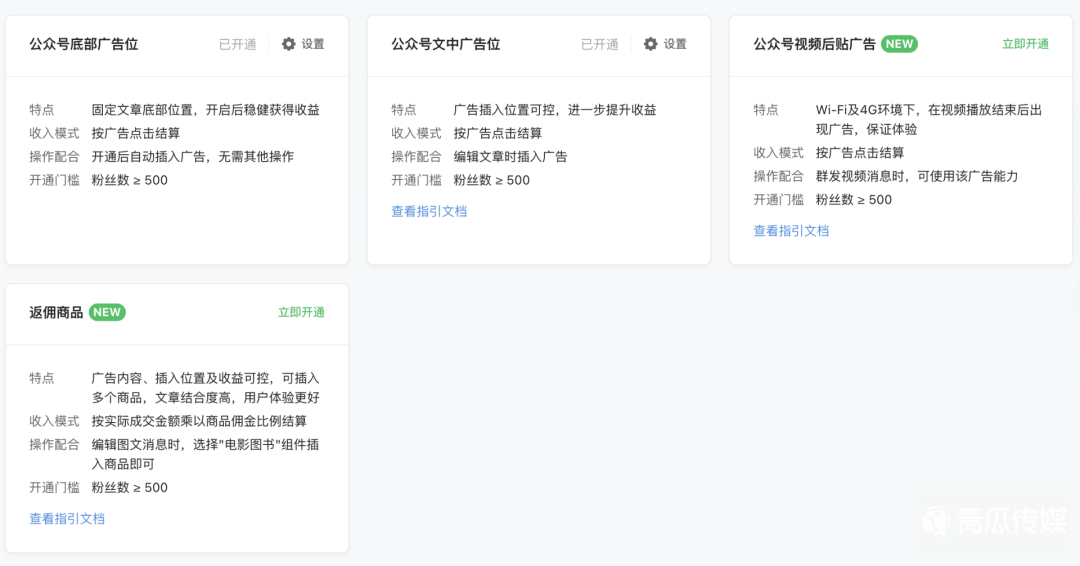
Task: Click the gear icon in 公众号底部广告位 card
Action: click(x=289, y=44)
